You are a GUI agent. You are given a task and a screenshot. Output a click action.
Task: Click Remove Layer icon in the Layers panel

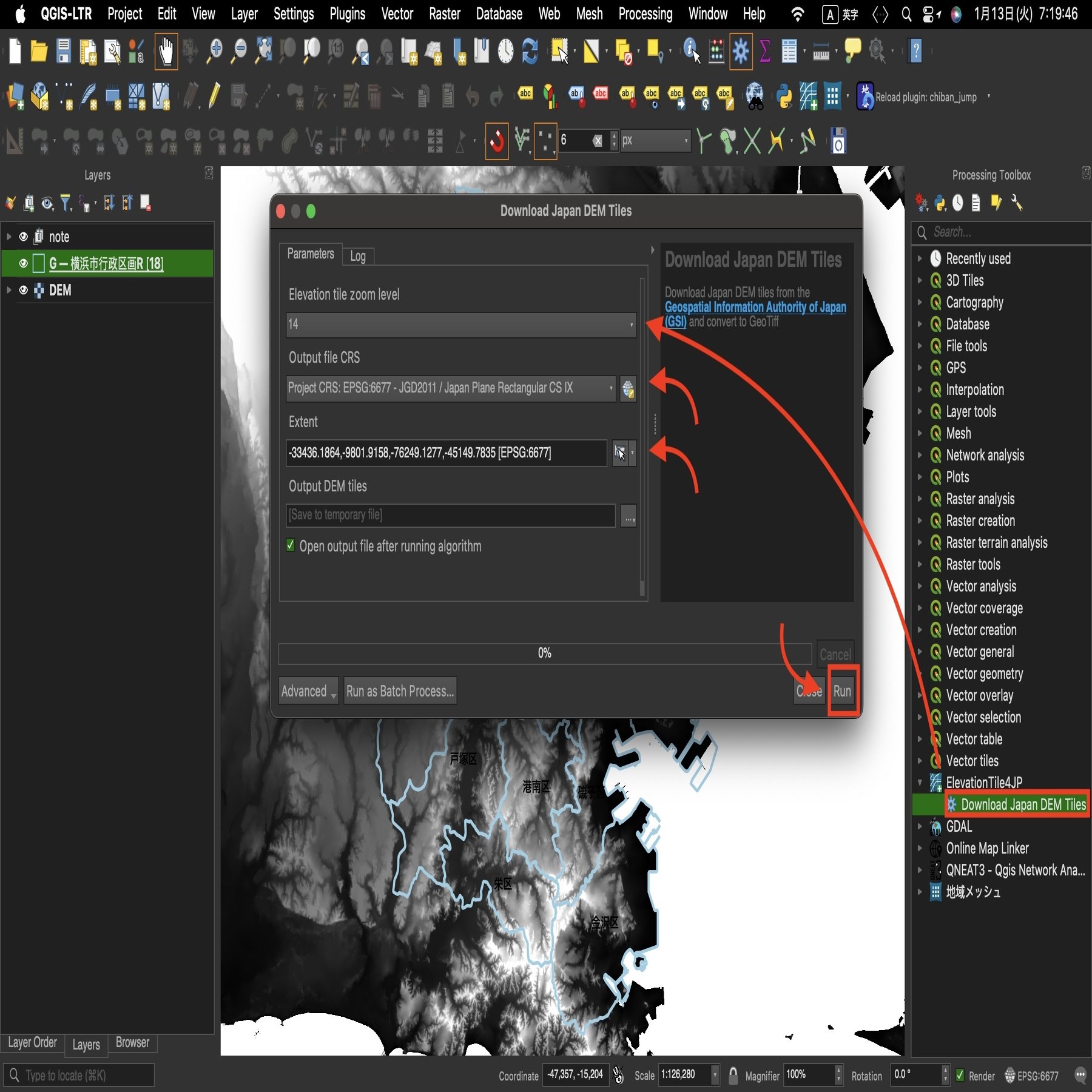(145, 203)
